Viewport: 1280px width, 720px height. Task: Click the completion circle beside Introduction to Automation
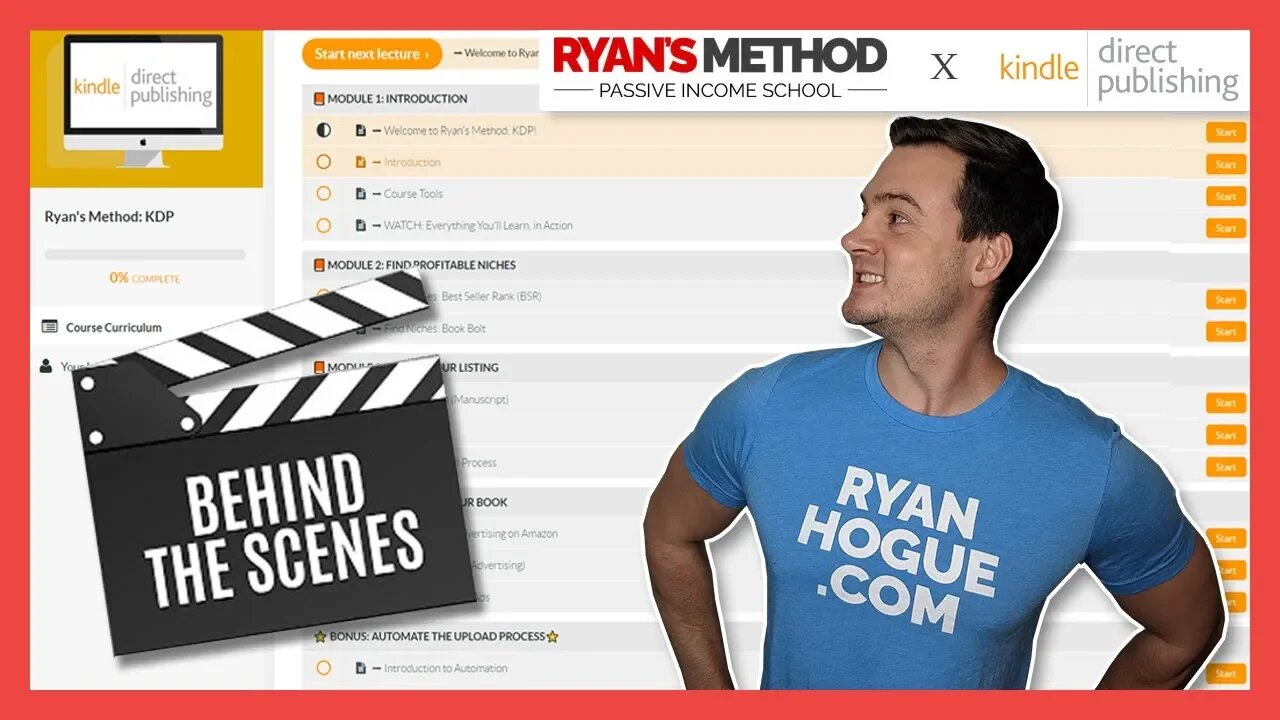[323, 668]
